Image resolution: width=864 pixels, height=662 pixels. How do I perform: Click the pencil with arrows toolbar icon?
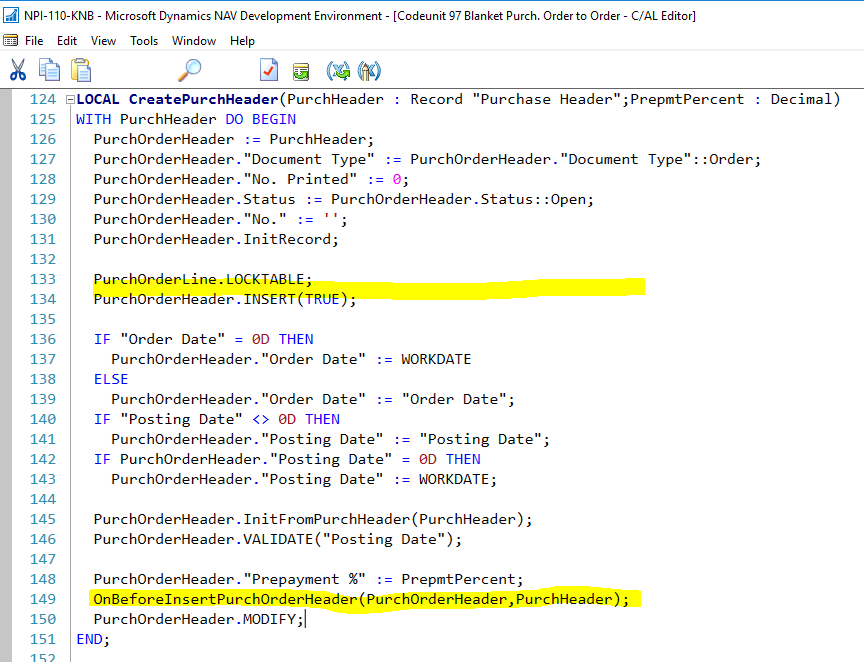(368, 70)
